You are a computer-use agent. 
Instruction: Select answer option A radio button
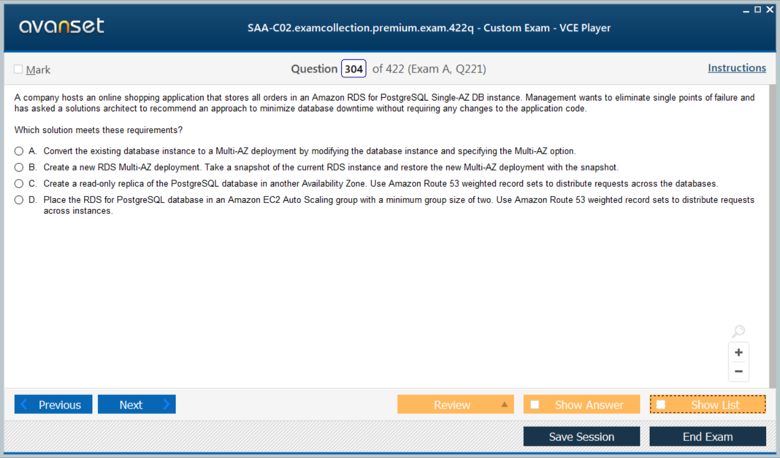pos(19,151)
